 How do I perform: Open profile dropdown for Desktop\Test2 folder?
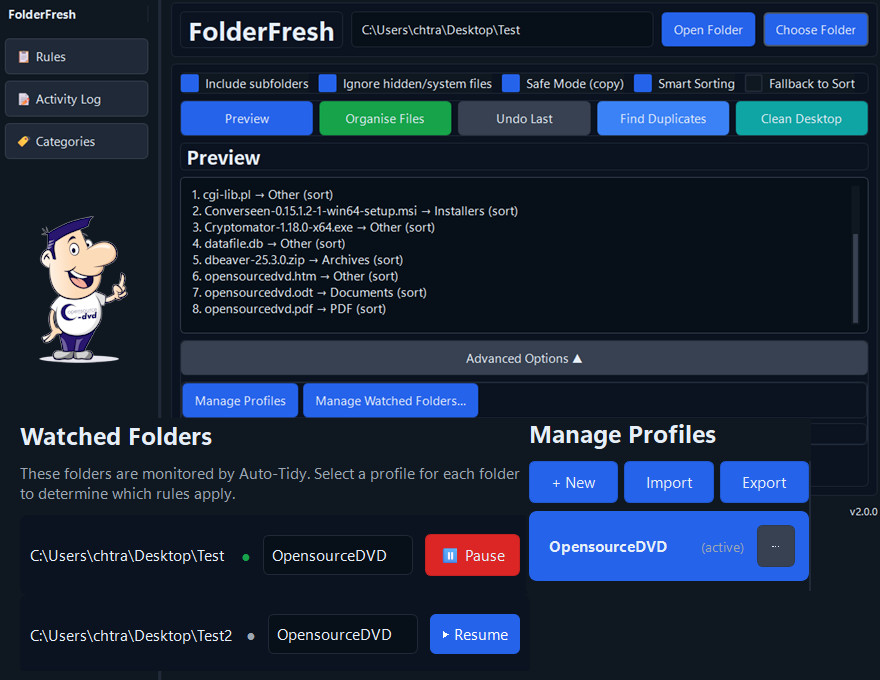(x=343, y=634)
